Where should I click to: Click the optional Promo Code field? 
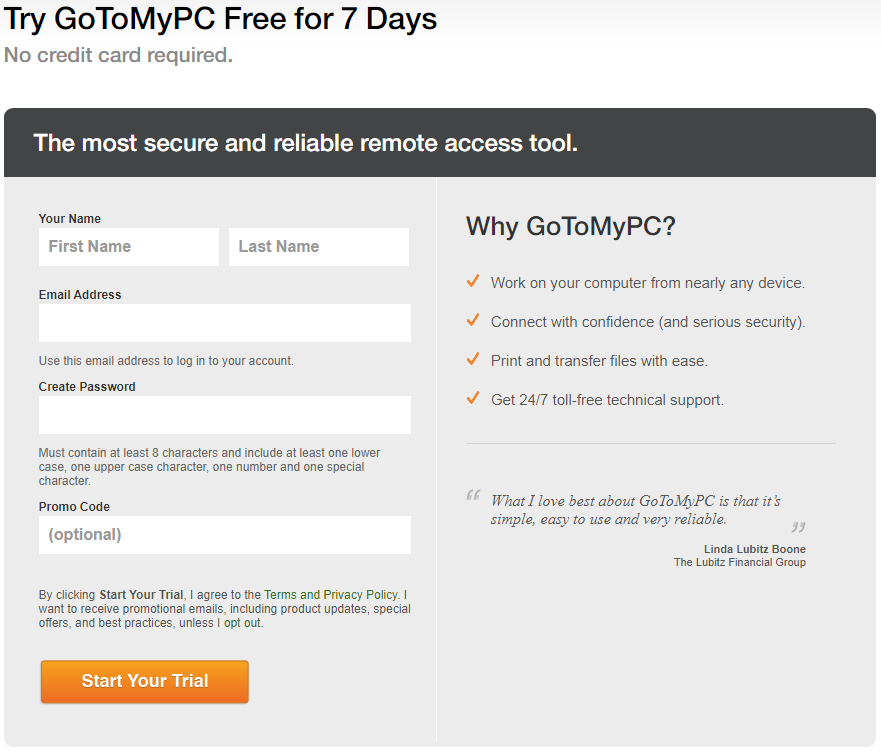(x=225, y=535)
